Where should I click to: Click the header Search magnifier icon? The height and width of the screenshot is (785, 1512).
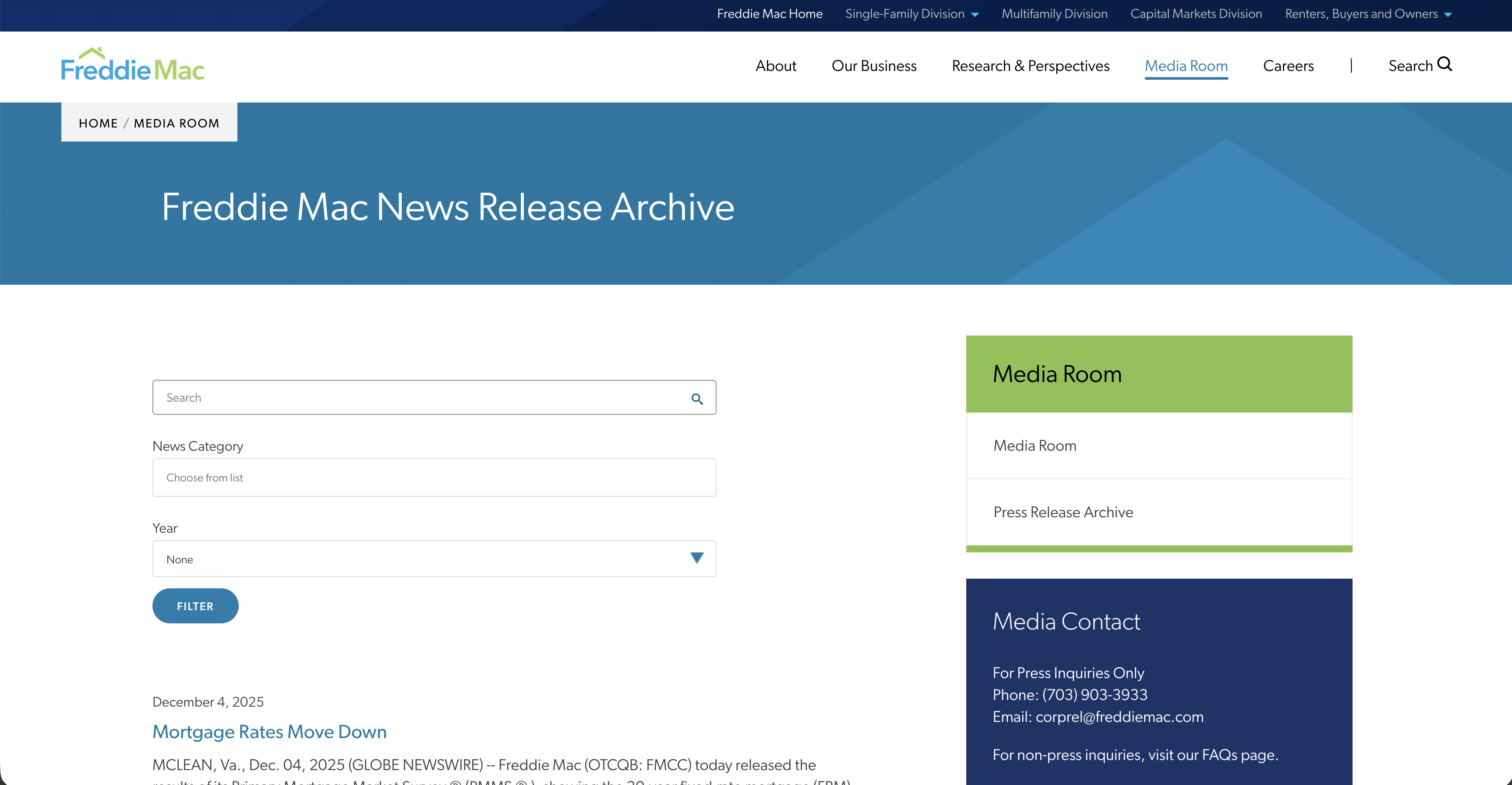coord(1445,64)
